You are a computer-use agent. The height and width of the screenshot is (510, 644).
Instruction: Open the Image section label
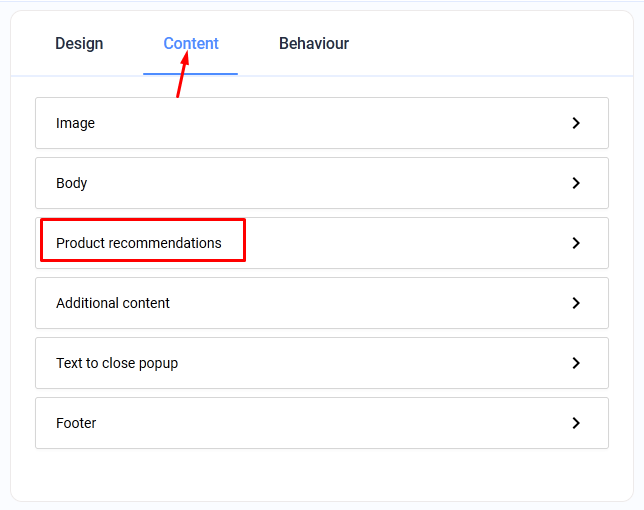tap(76, 123)
